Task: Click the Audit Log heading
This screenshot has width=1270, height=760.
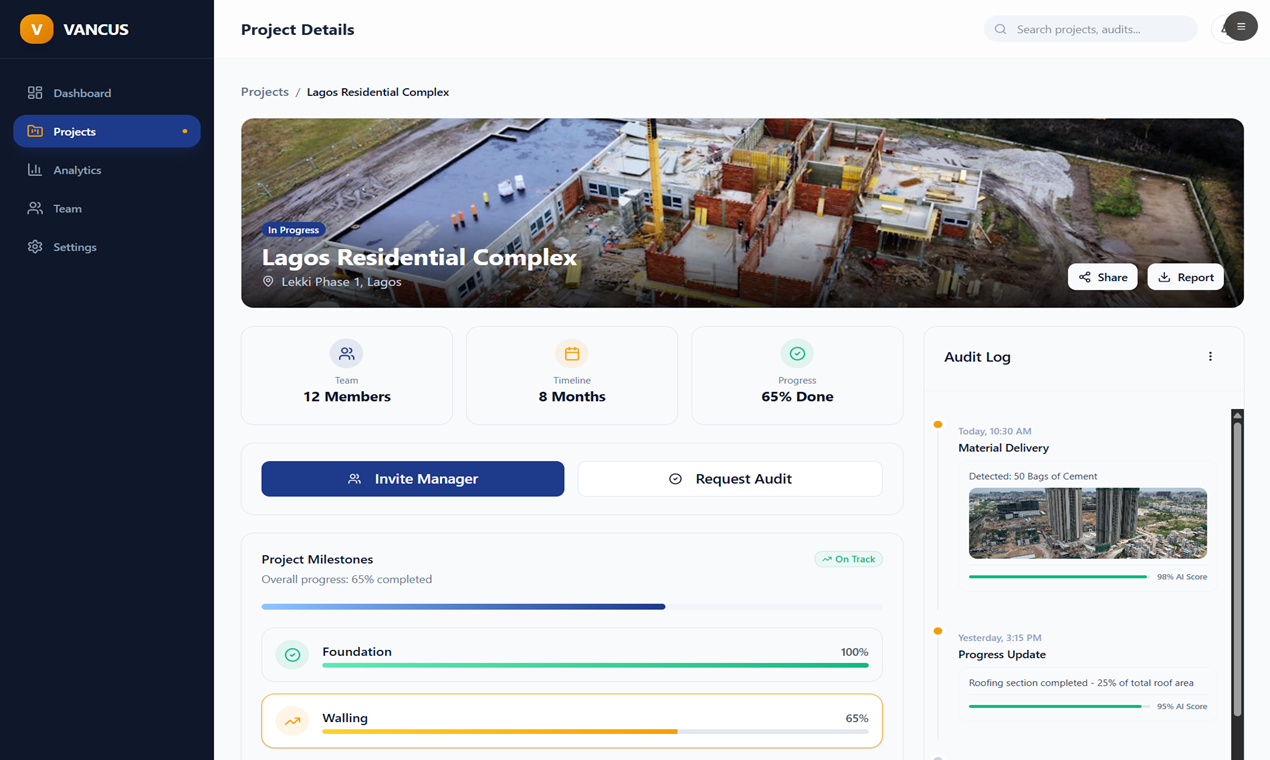Action: point(977,357)
